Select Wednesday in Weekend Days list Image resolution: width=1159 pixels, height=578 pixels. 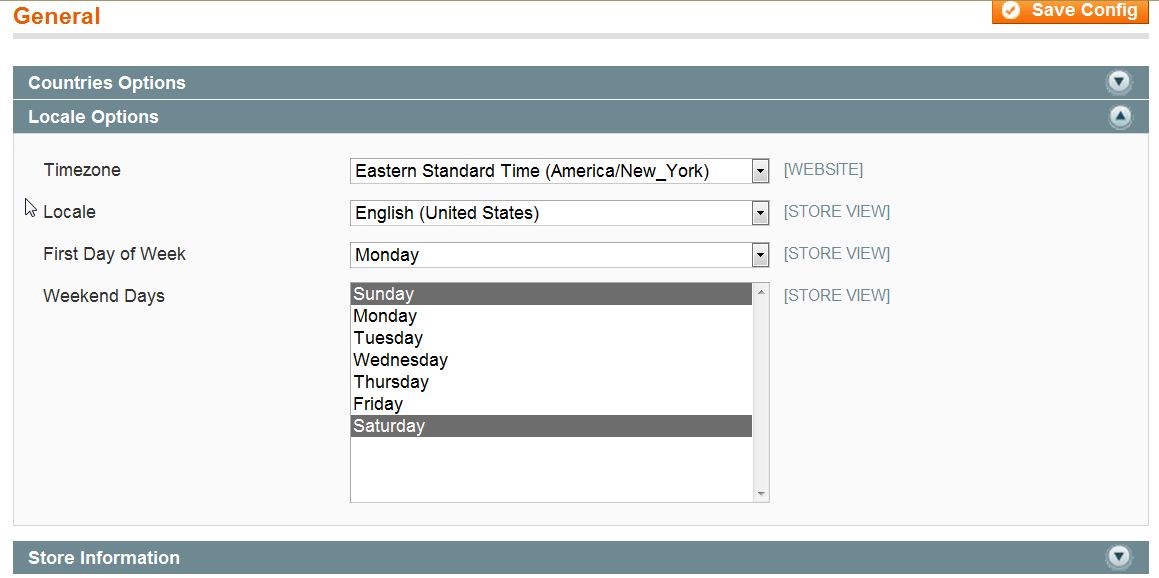point(400,360)
